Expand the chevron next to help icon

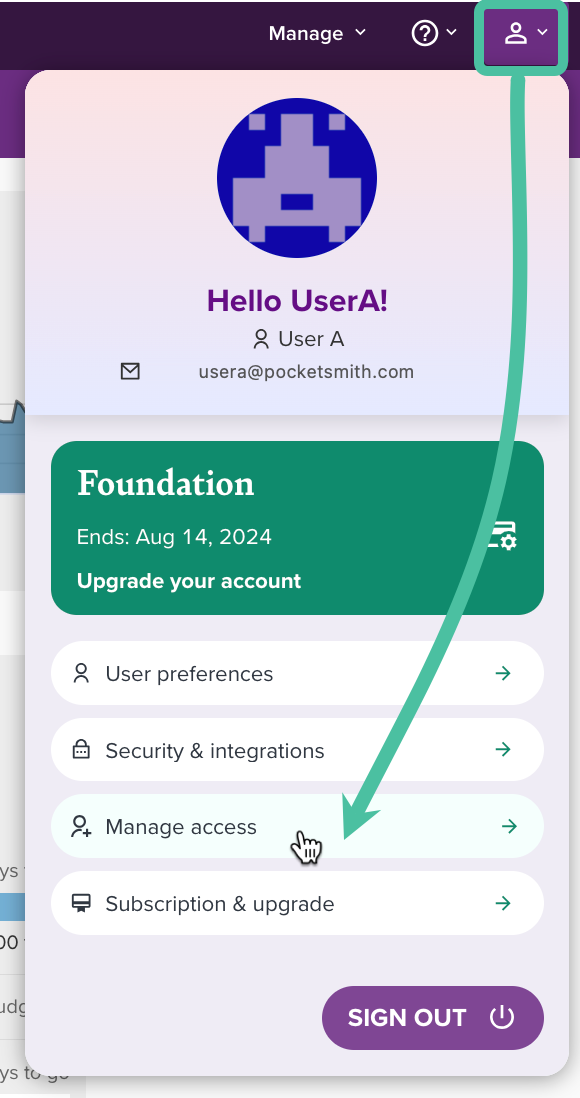pyautogui.click(x=452, y=32)
